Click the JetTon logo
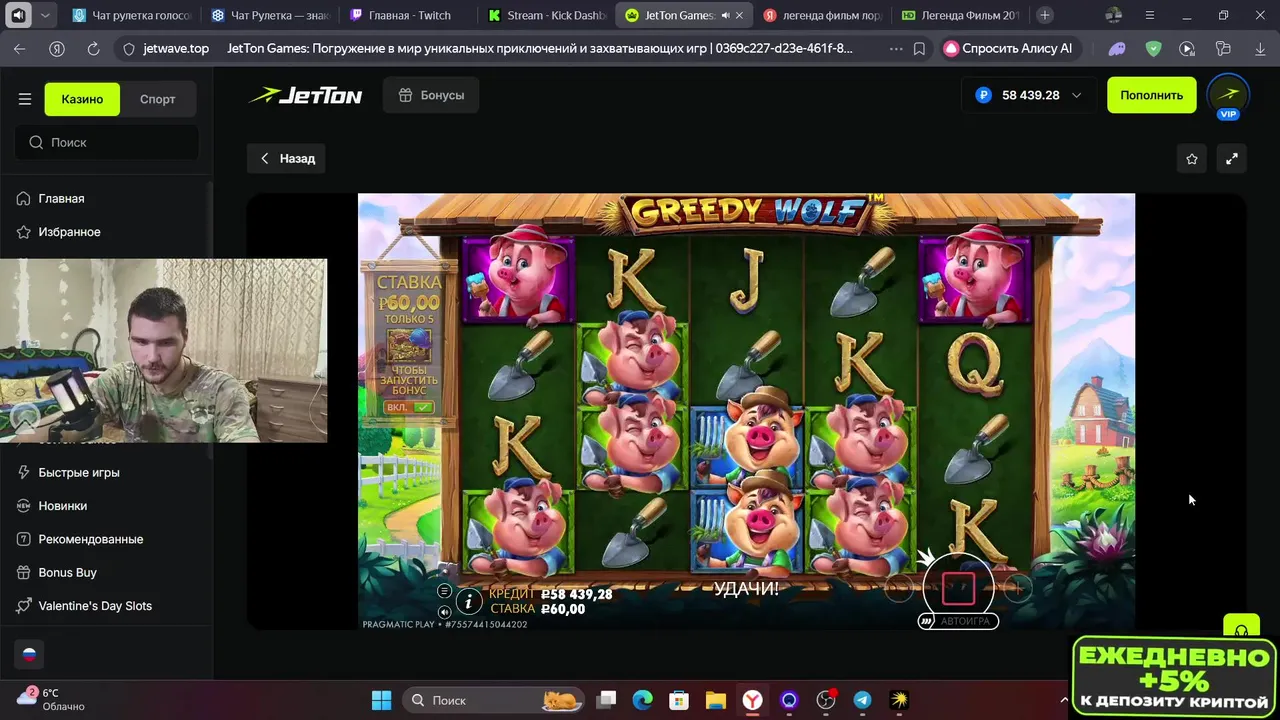 [306, 96]
